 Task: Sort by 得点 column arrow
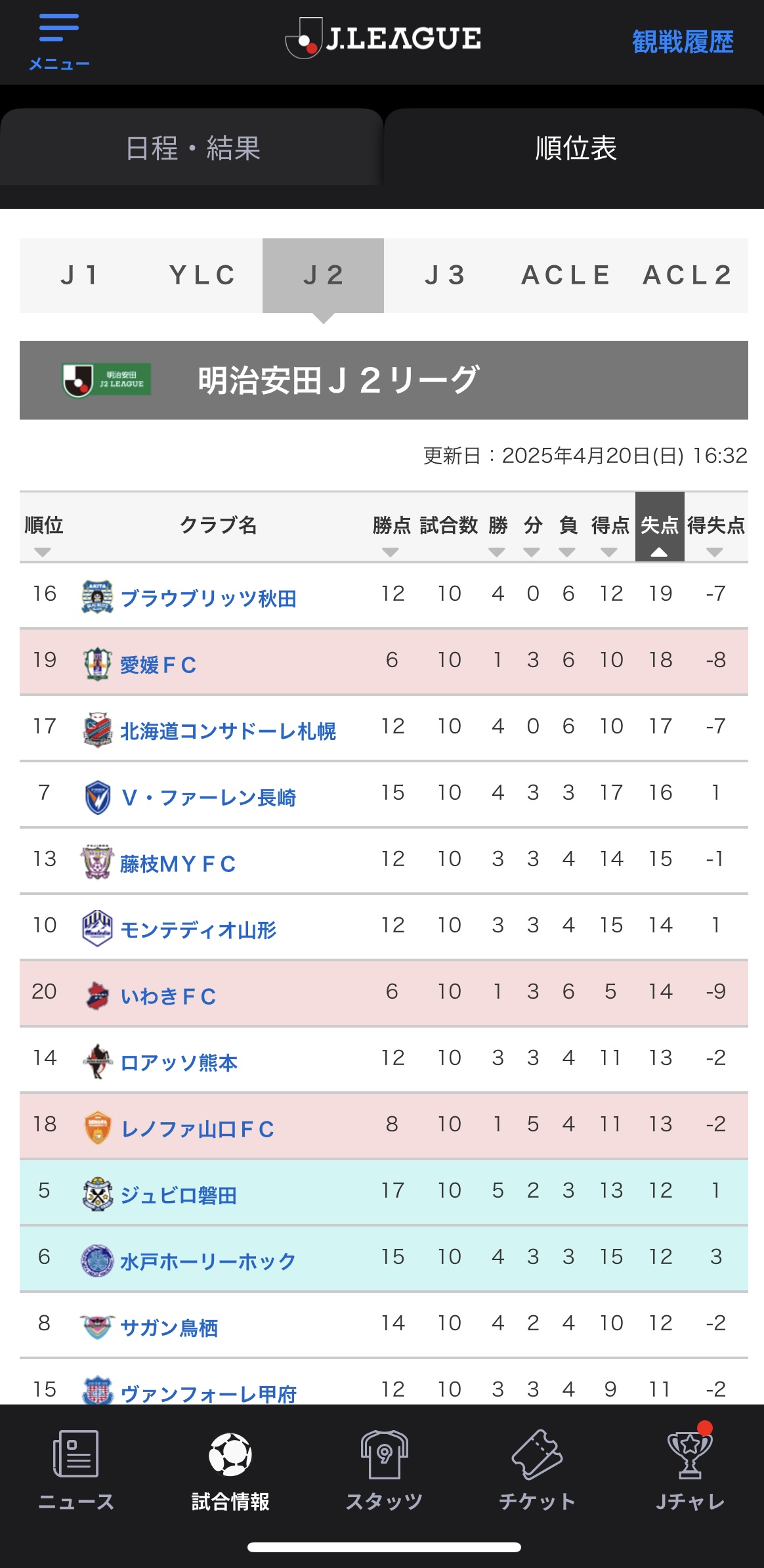pos(609,552)
